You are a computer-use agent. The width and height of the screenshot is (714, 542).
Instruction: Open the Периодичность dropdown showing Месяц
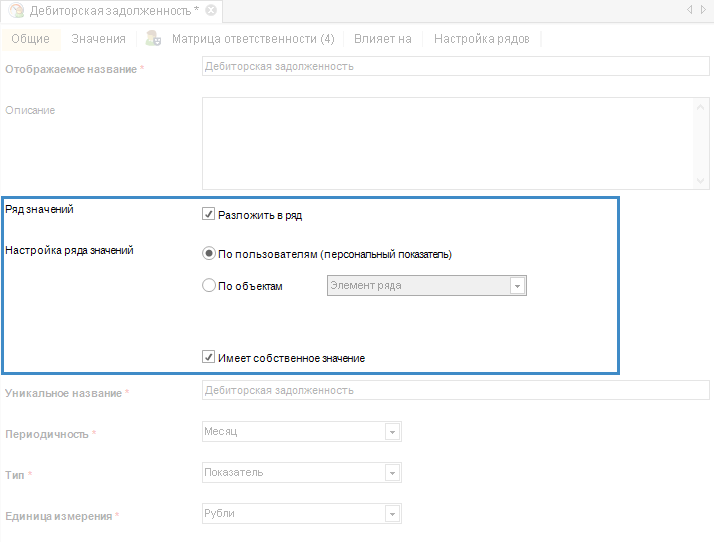392,432
